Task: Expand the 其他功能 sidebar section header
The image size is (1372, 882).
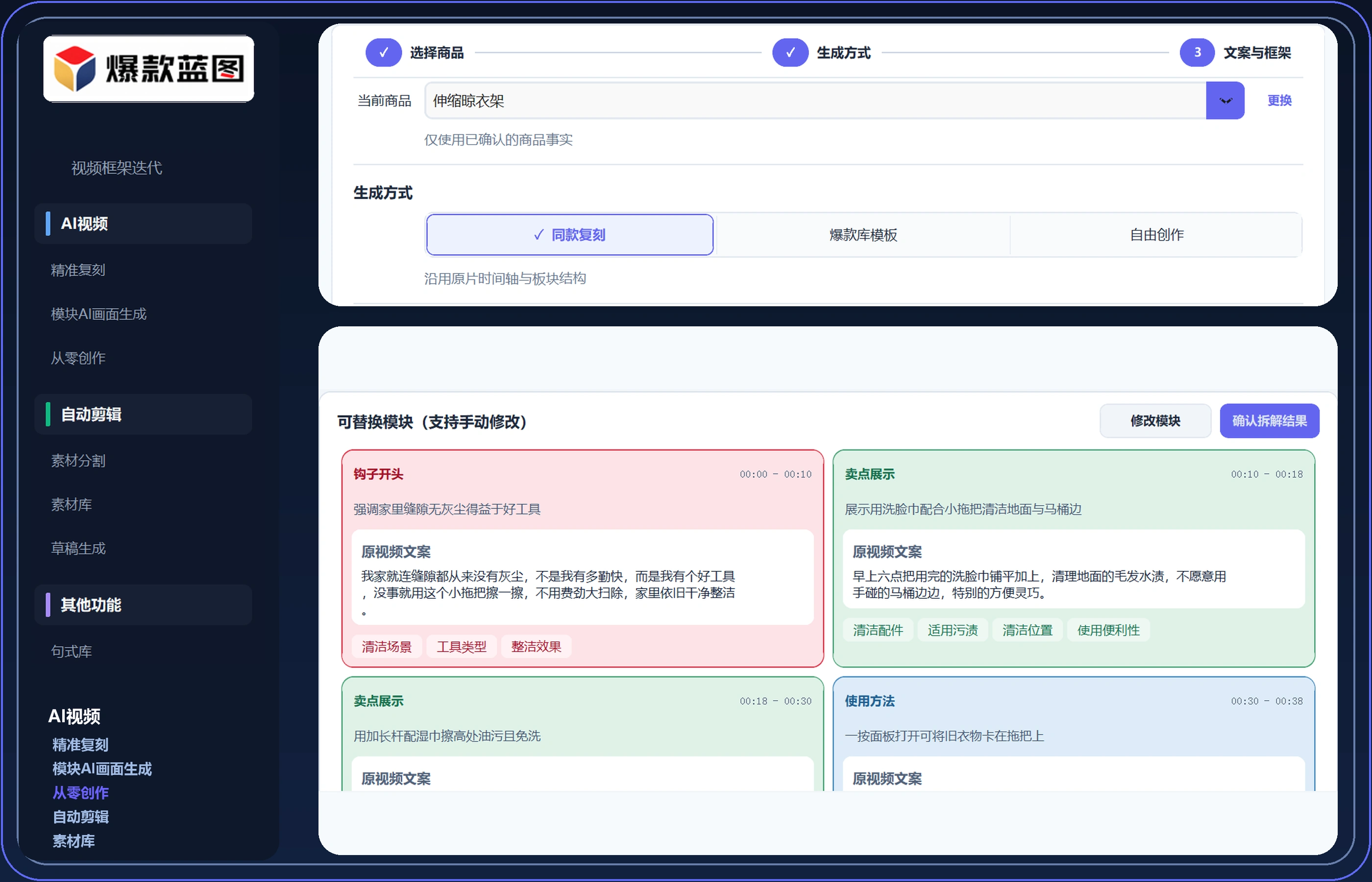Action: point(143,605)
